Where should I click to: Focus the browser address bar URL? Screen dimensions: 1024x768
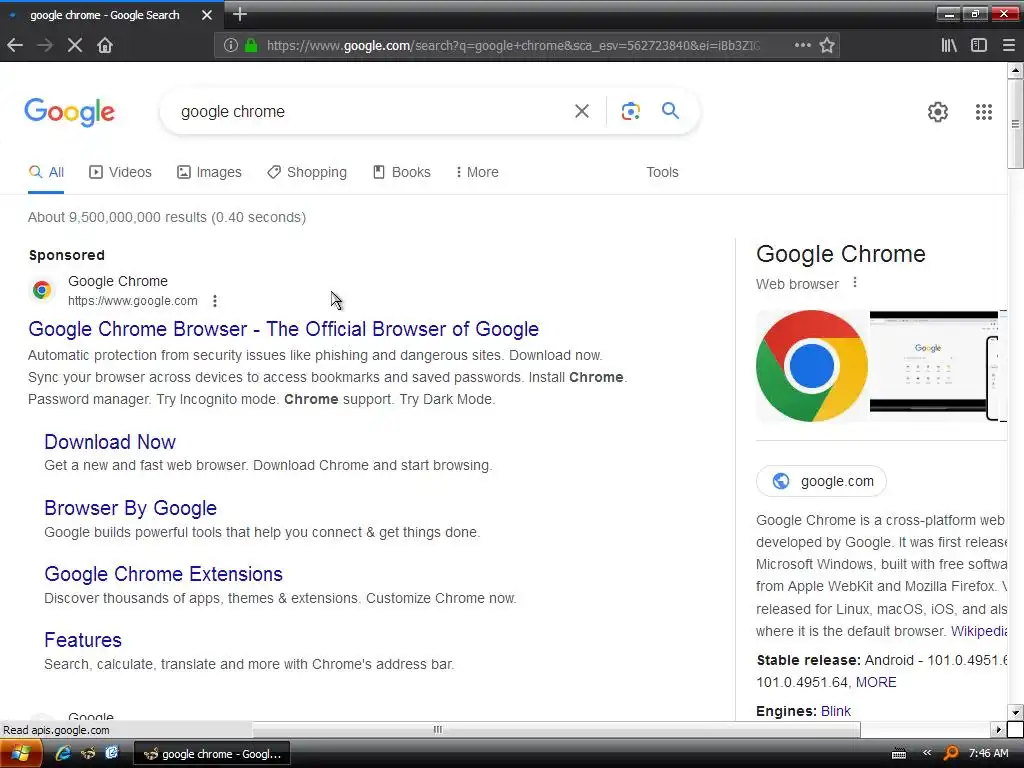(x=513, y=45)
